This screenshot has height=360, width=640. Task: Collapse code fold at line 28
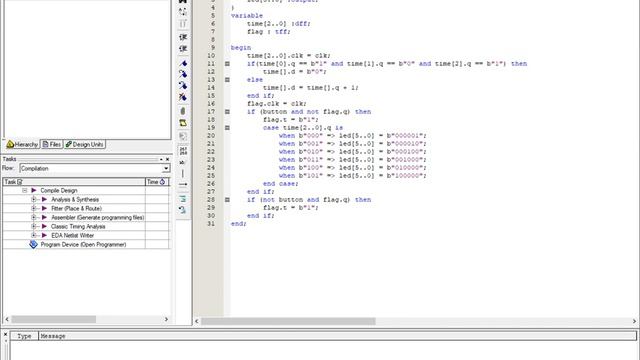click(x=227, y=200)
